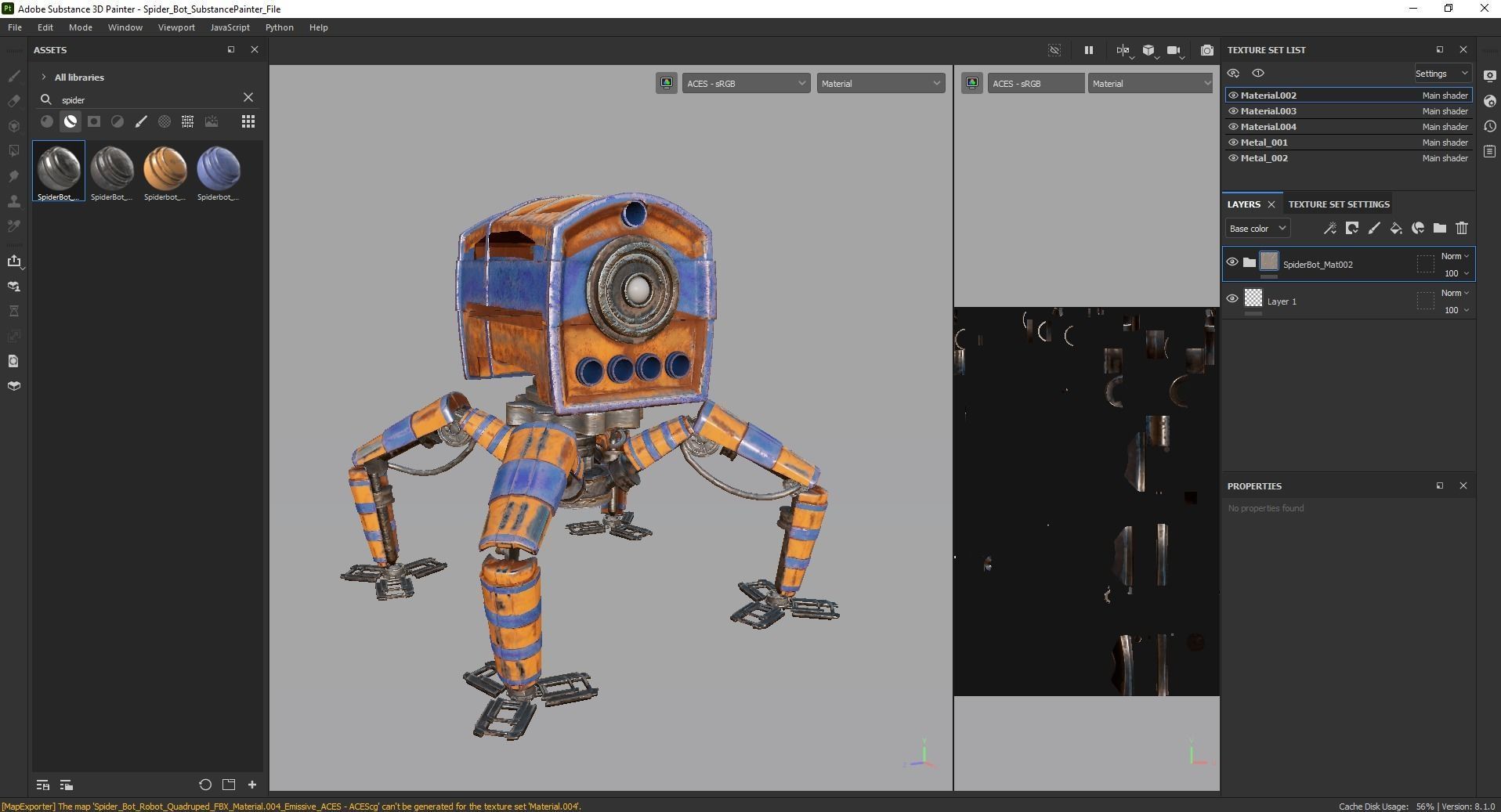Open ACES - sRGB dropdown in 2D view
Viewport: 1501px width, 812px height.
click(1036, 83)
